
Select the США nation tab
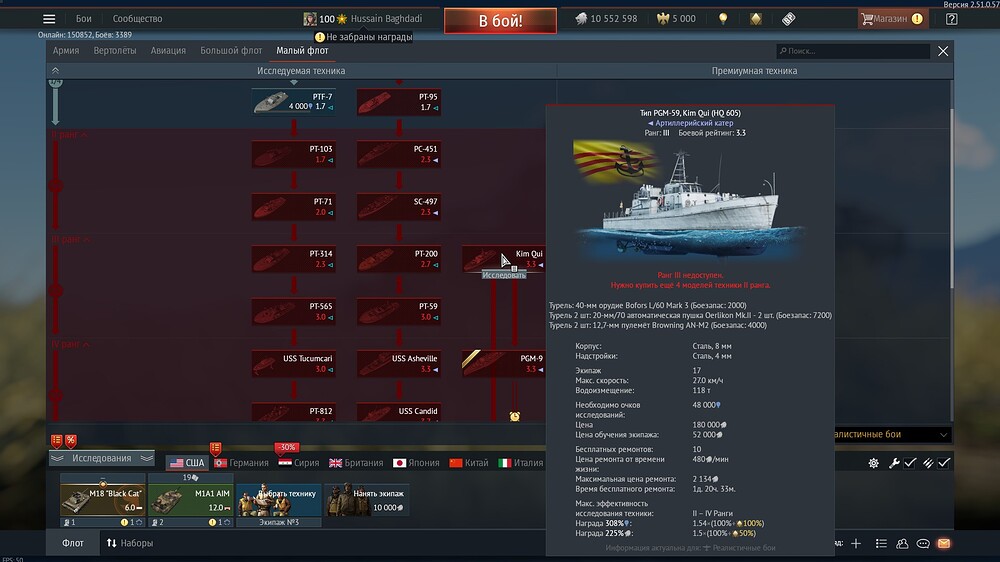[188, 462]
